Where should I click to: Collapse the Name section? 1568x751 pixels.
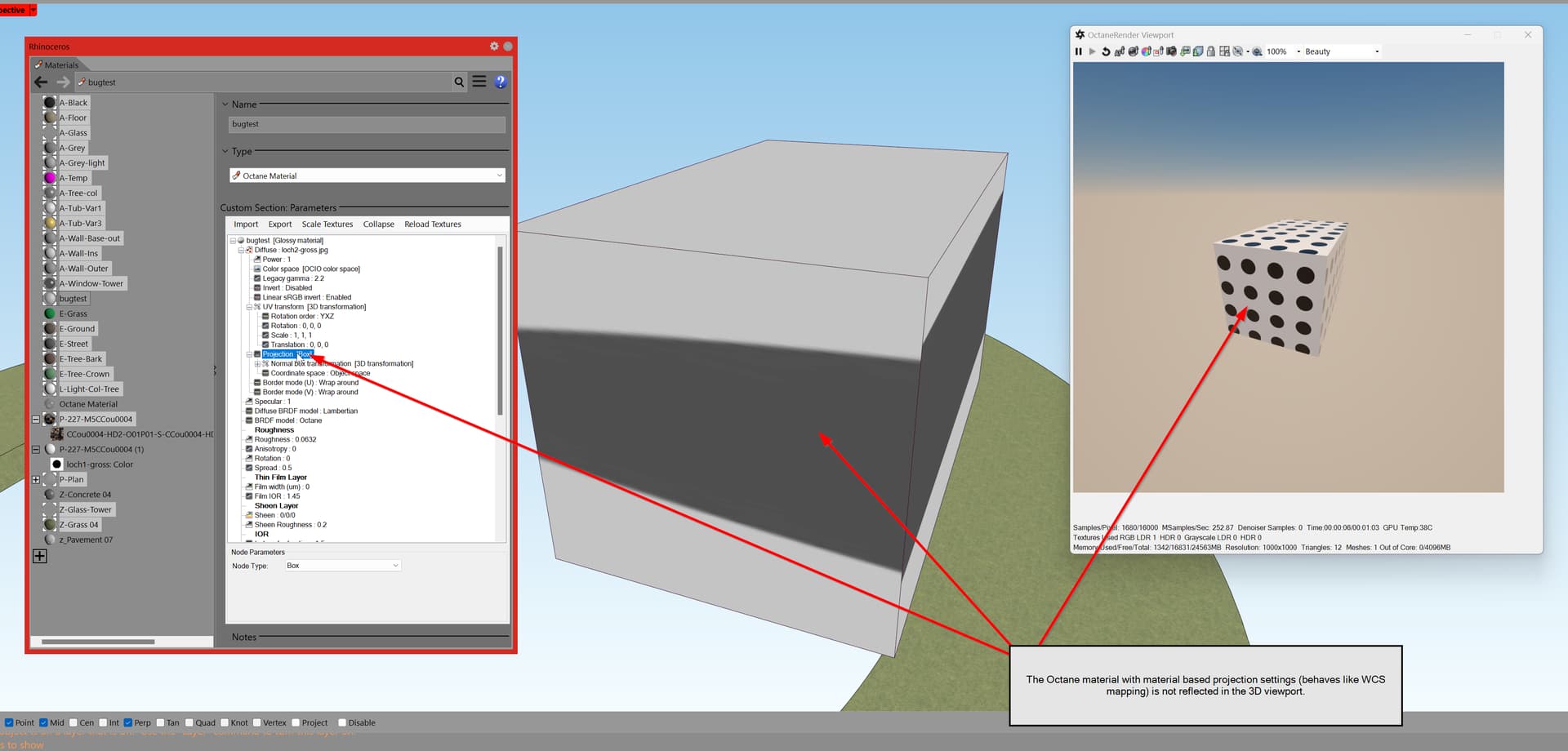coord(225,104)
